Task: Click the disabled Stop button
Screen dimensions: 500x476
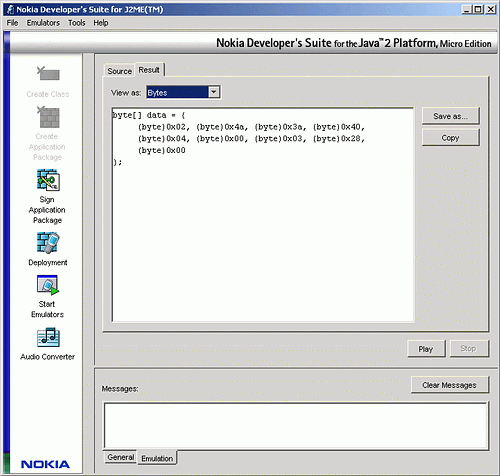Action: [469, 348]
